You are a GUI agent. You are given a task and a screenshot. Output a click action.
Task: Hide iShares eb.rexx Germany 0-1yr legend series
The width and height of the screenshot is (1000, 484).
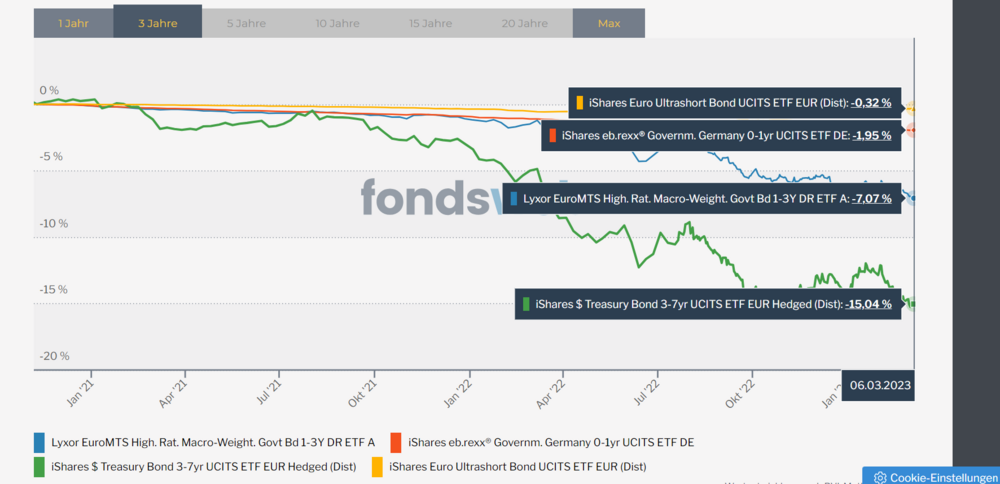552,442
